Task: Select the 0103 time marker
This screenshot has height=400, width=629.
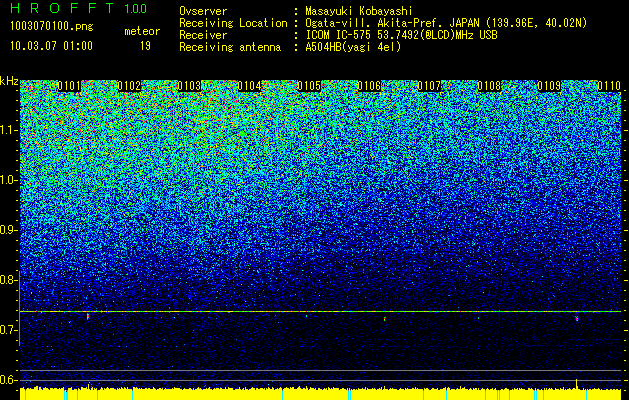Action: coord(189,86)
